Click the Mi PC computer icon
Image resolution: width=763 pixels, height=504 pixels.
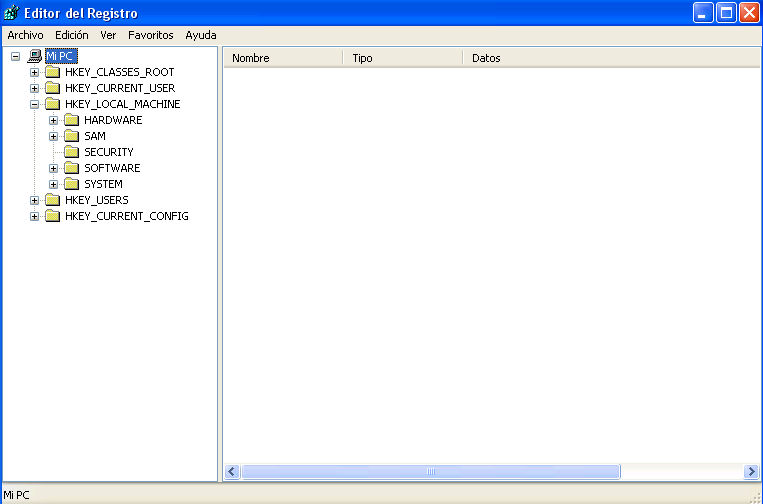(x=35, y=56)
